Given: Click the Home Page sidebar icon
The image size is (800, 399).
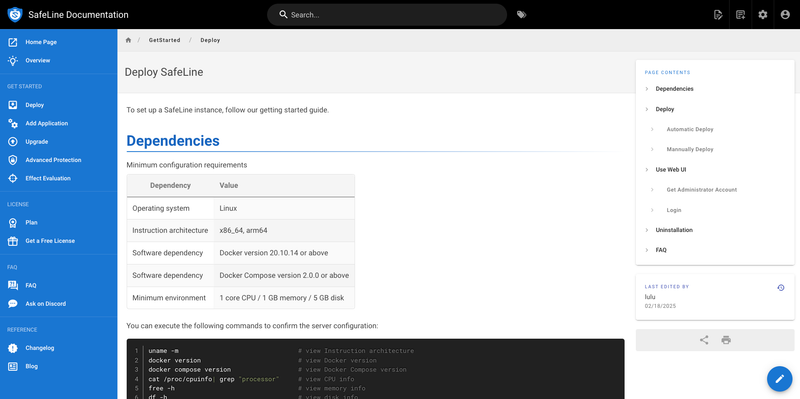Looking at the screenshot, I should tap(13, 42).
